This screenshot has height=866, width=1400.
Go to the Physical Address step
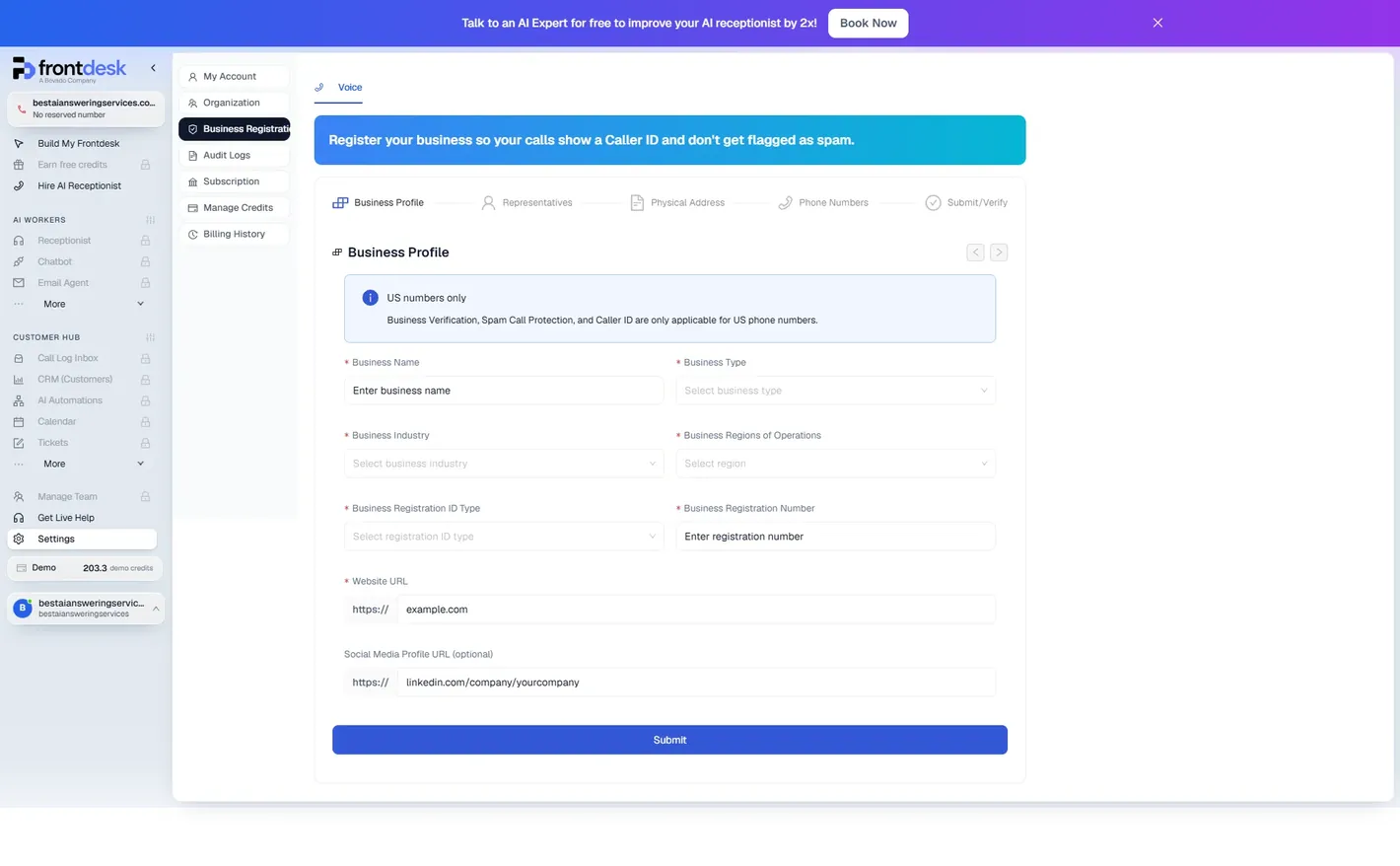[x=677, y=203]
